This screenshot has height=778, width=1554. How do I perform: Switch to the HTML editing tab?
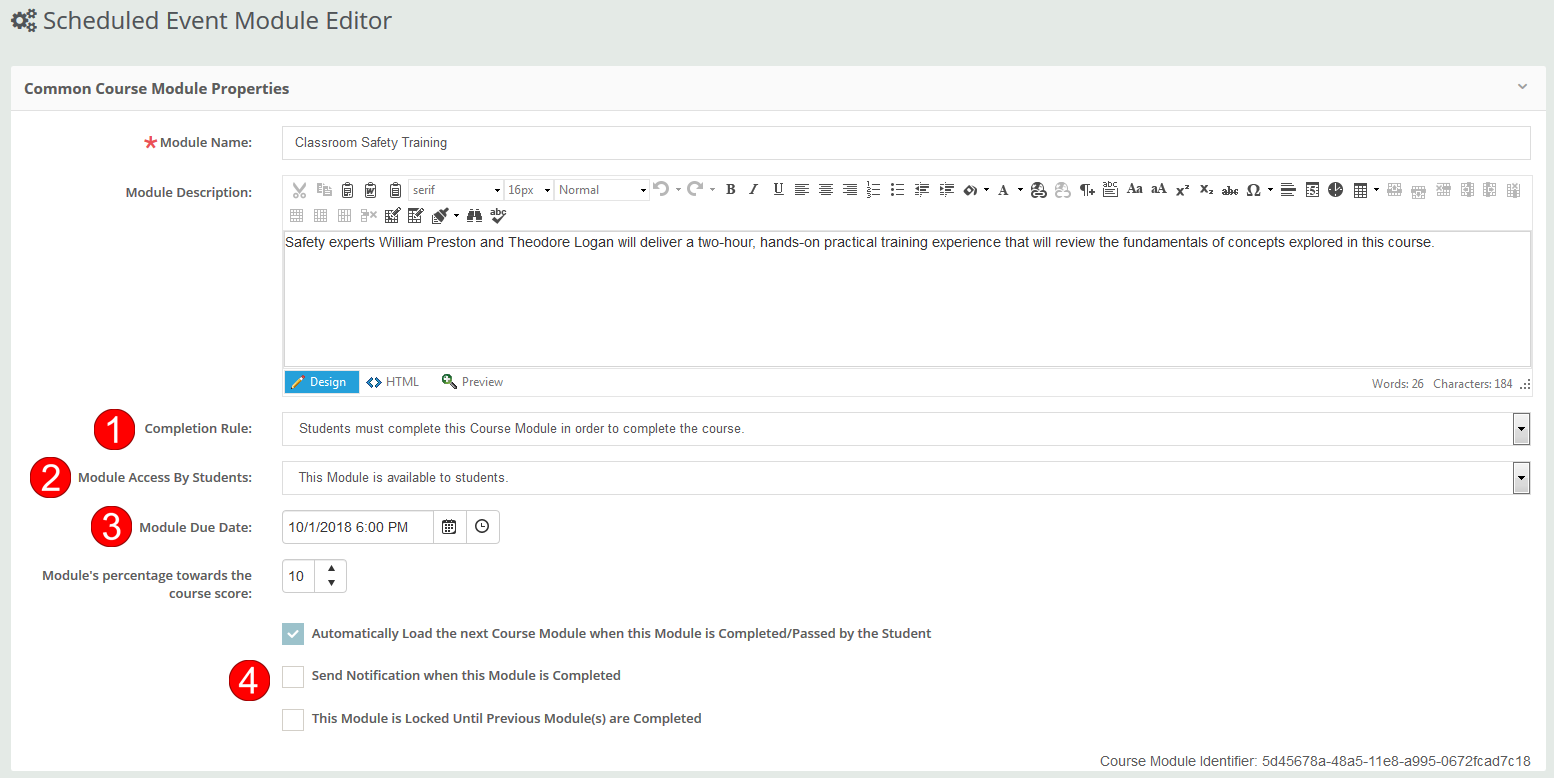pos(392,381)
